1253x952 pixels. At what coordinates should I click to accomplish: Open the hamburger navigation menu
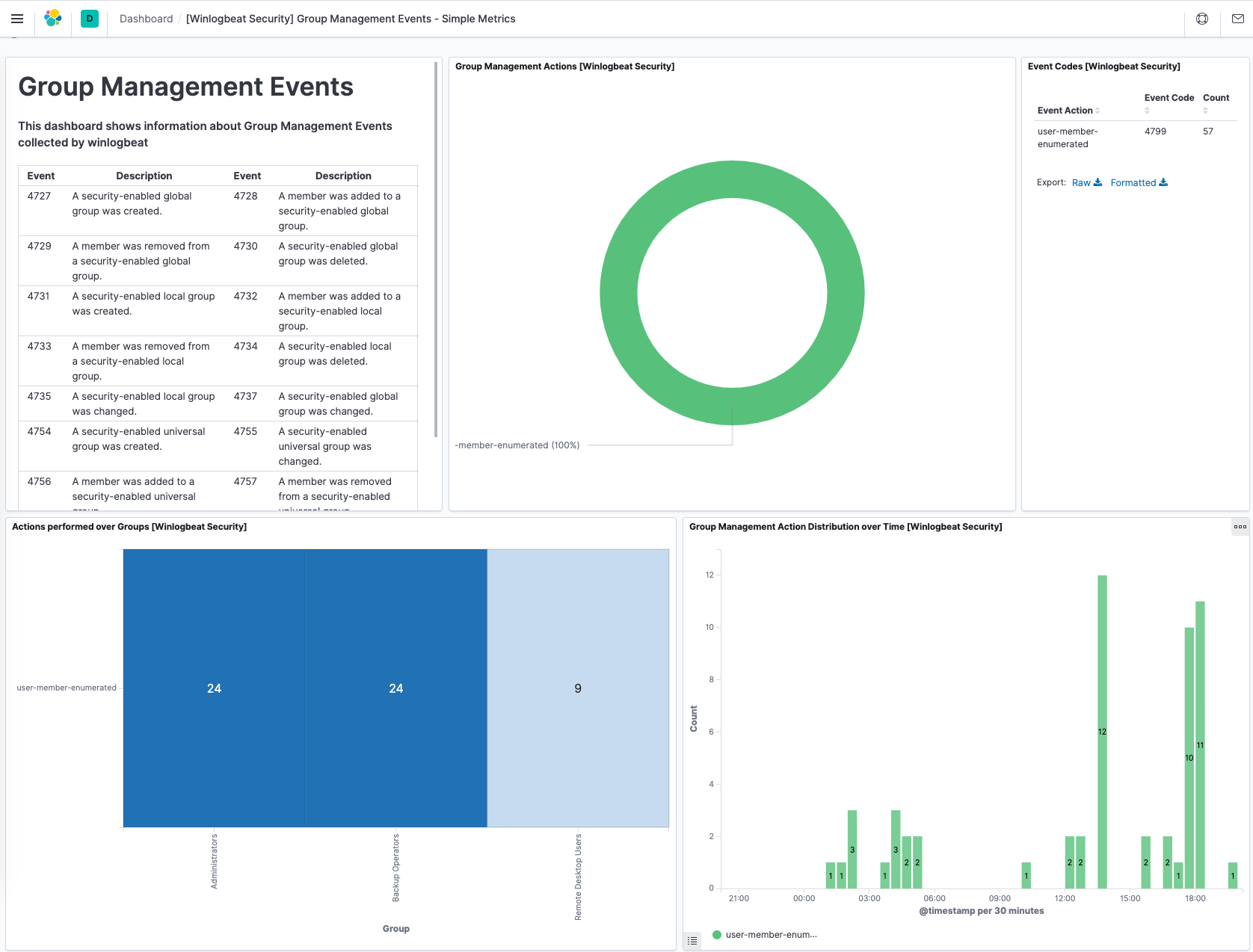[x=17, y=19]
